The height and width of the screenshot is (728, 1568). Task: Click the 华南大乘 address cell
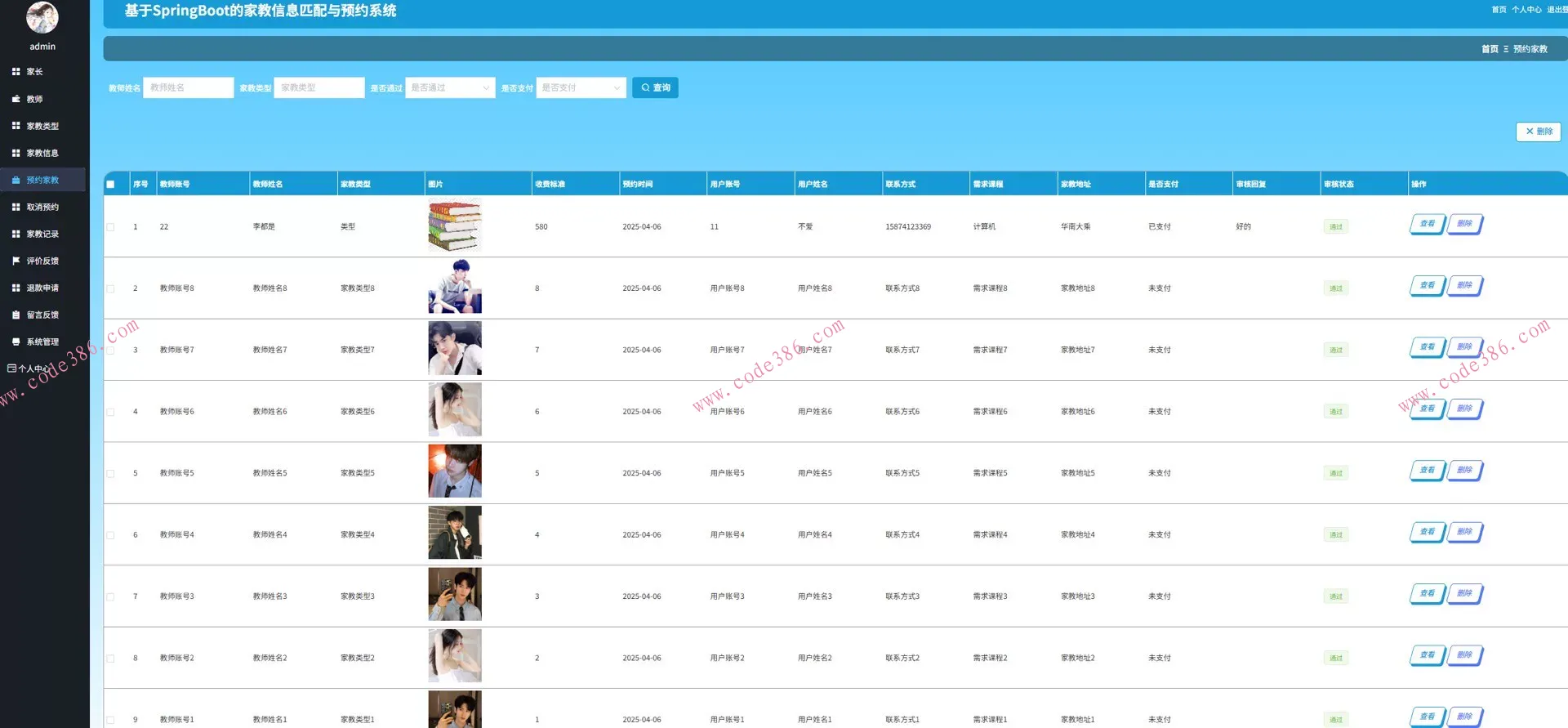(x=1076, y=227)
